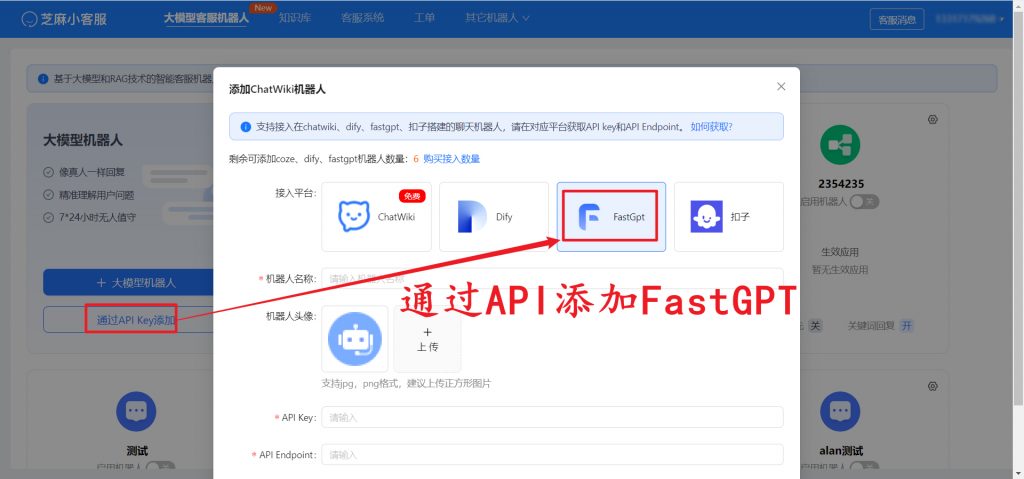Click the info icon in the dialog notice
This screenshot has width=1024, height=479.
tap(246, 127)
